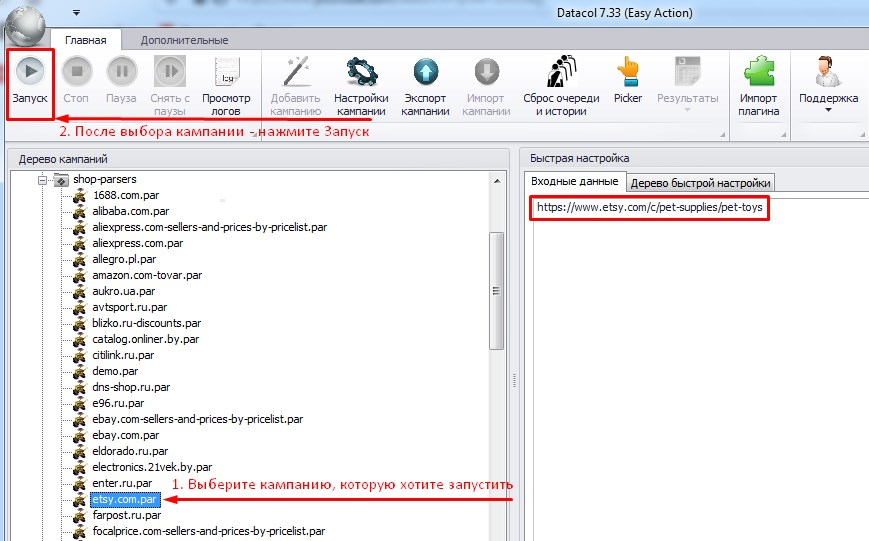Click the icon beside citilink.ru.par
The width and height of the screenshot is (869, 541).
click(80, 355)
